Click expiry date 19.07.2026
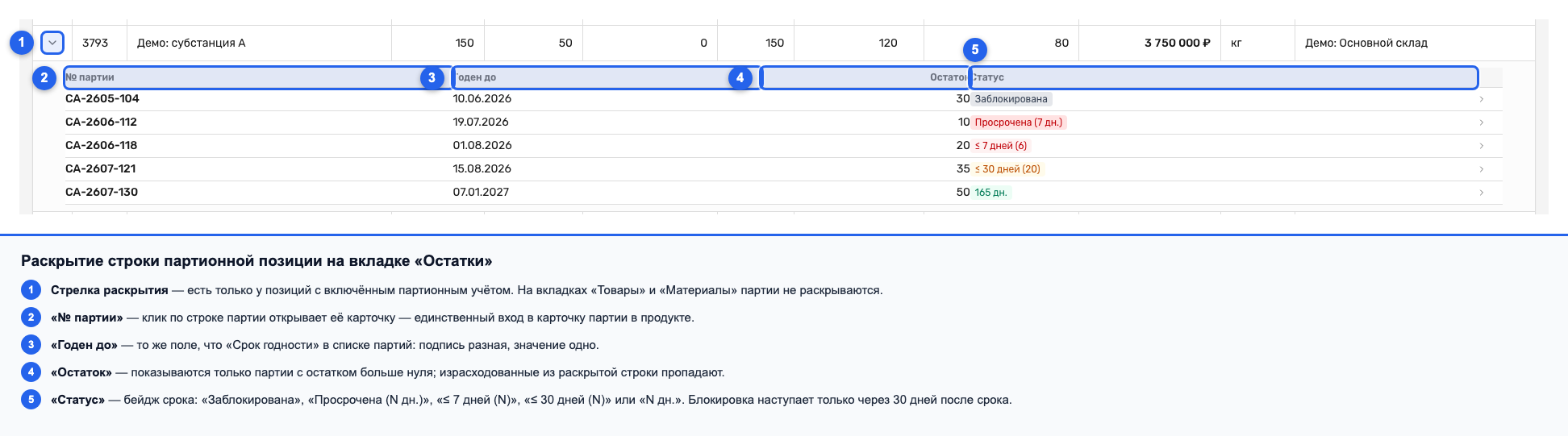The image size is (1568, 436). [481, 122]
